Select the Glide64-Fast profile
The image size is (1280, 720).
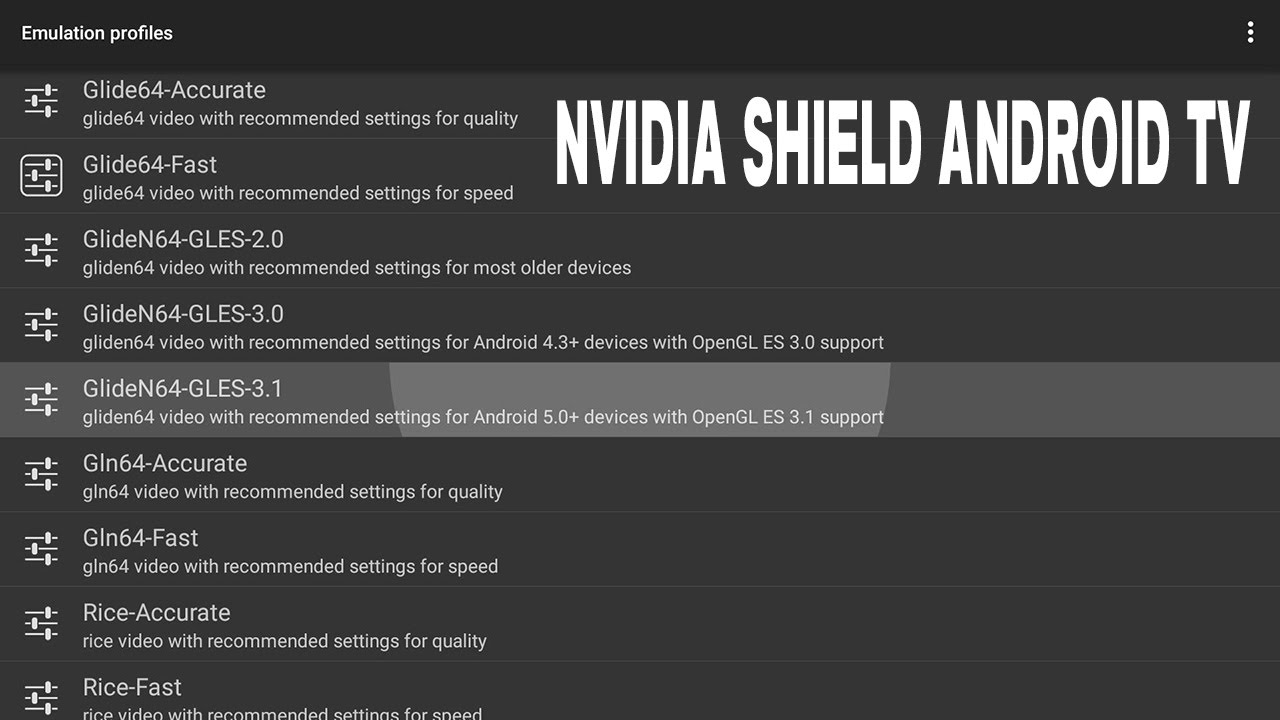pyautogui.click(x=640, y=176)
